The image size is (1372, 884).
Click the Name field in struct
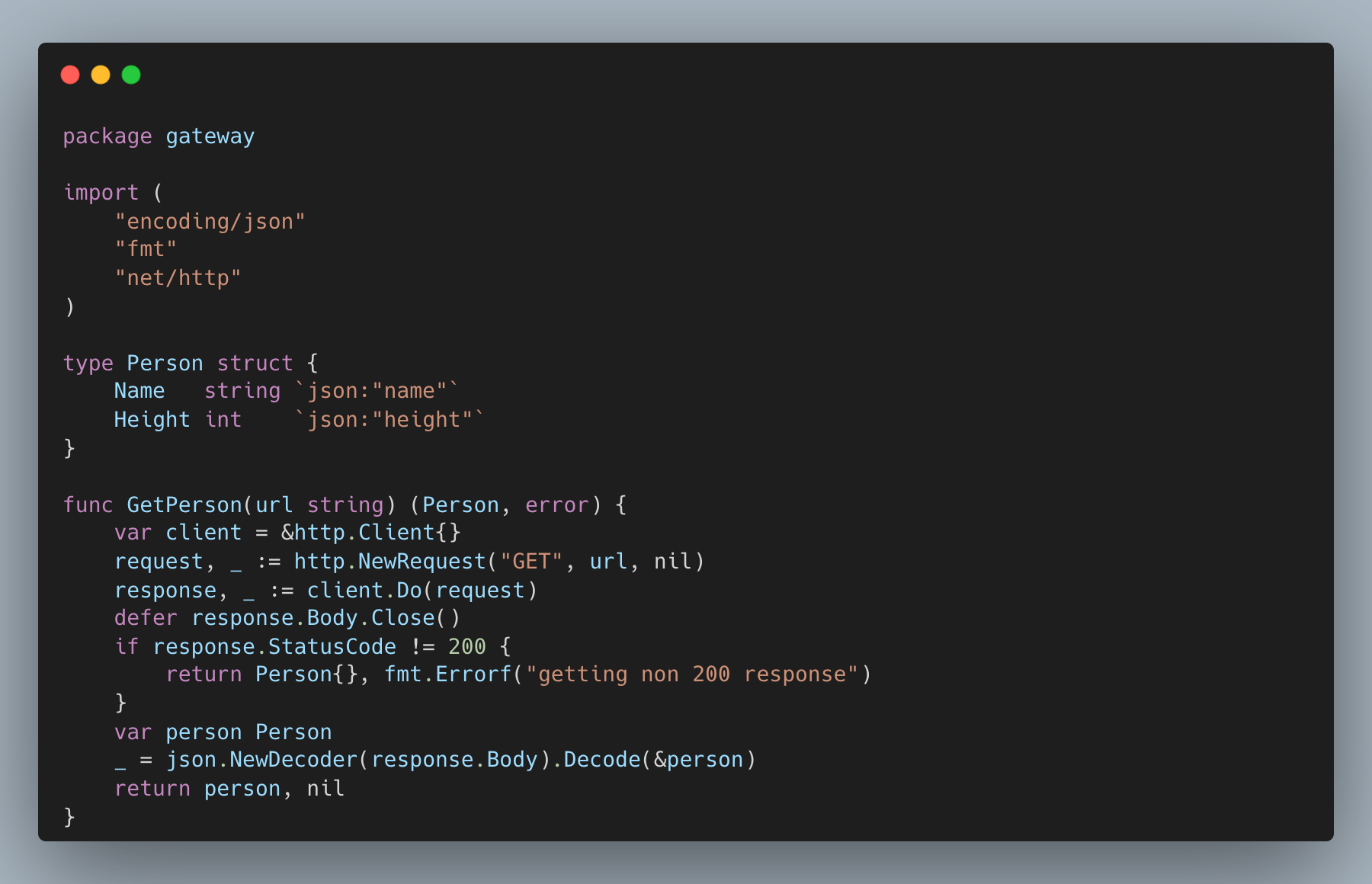pyautogui.click(x=139, y=391)
